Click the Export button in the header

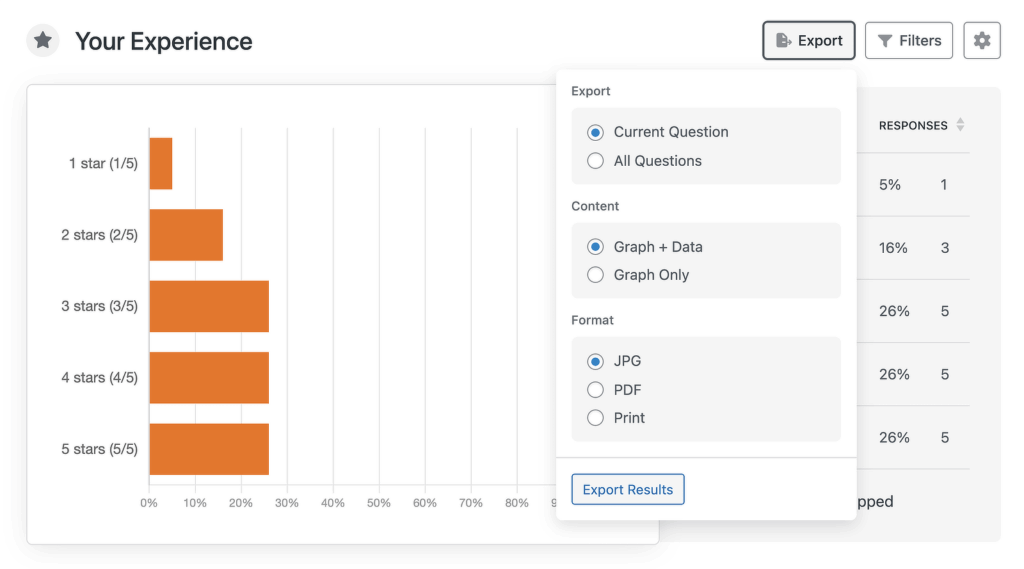808,41
